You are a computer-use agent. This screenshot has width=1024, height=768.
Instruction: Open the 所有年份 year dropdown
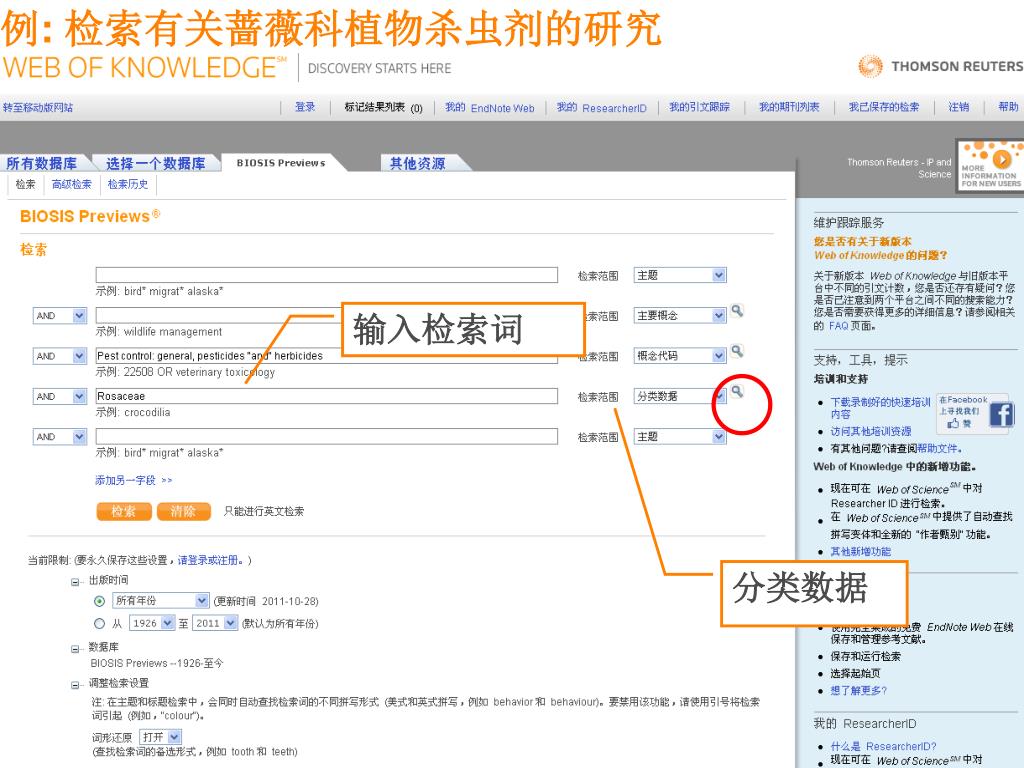point(161,600)
